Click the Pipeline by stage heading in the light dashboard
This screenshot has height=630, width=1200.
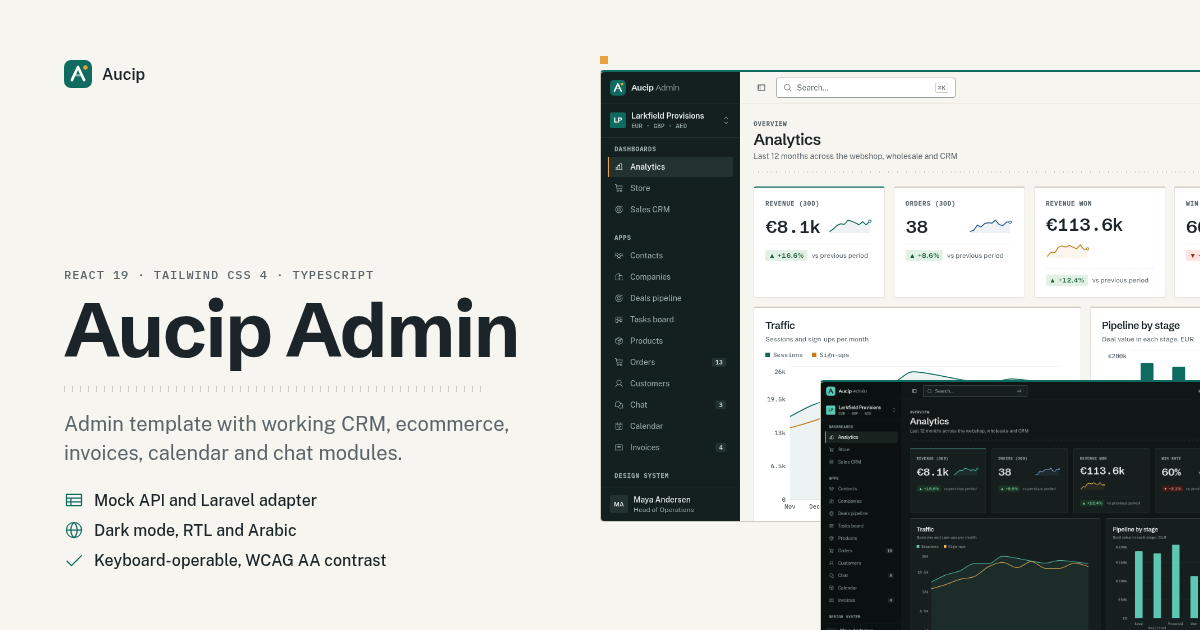coord(1140,325)
